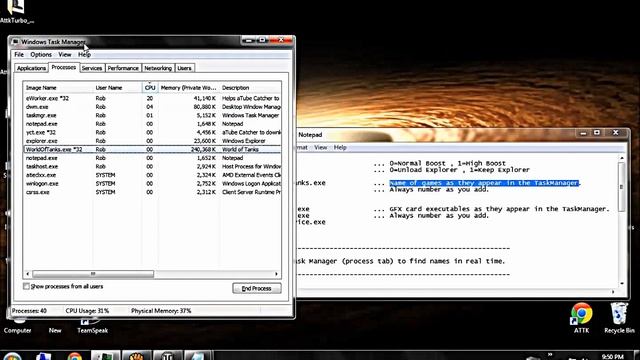This screenshot has width=640, height=360.
Task: Sort by Memory (Private Working Set) column
Action: tap(189, 88)
